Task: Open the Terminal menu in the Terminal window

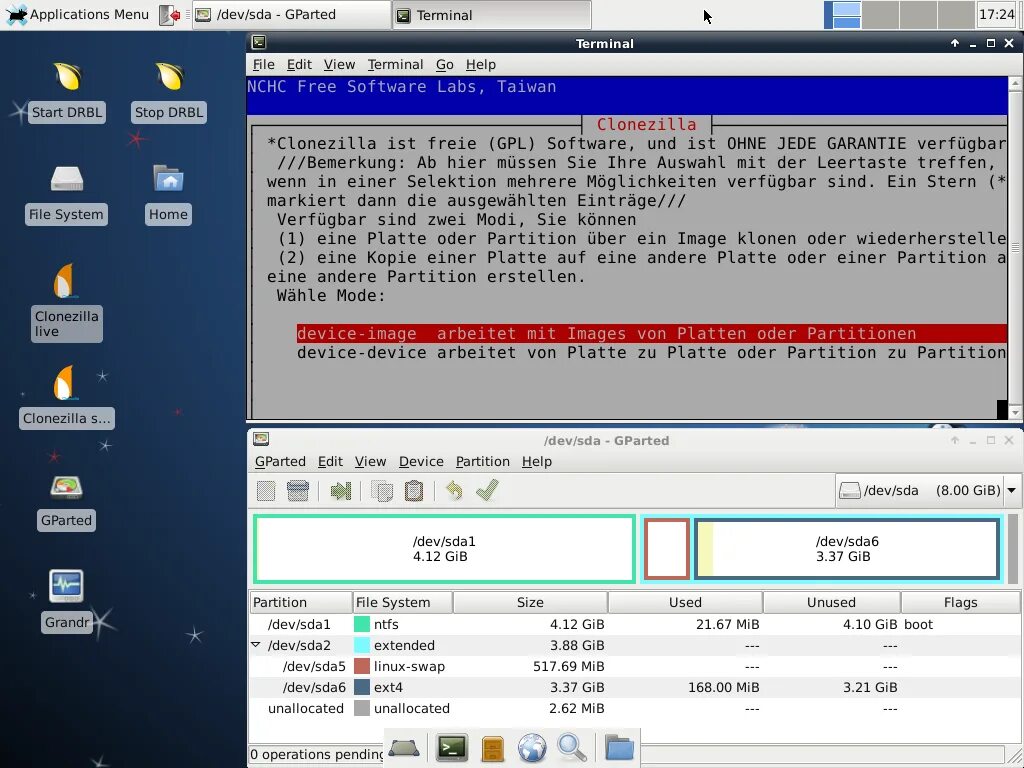Action: coord(395,64)
